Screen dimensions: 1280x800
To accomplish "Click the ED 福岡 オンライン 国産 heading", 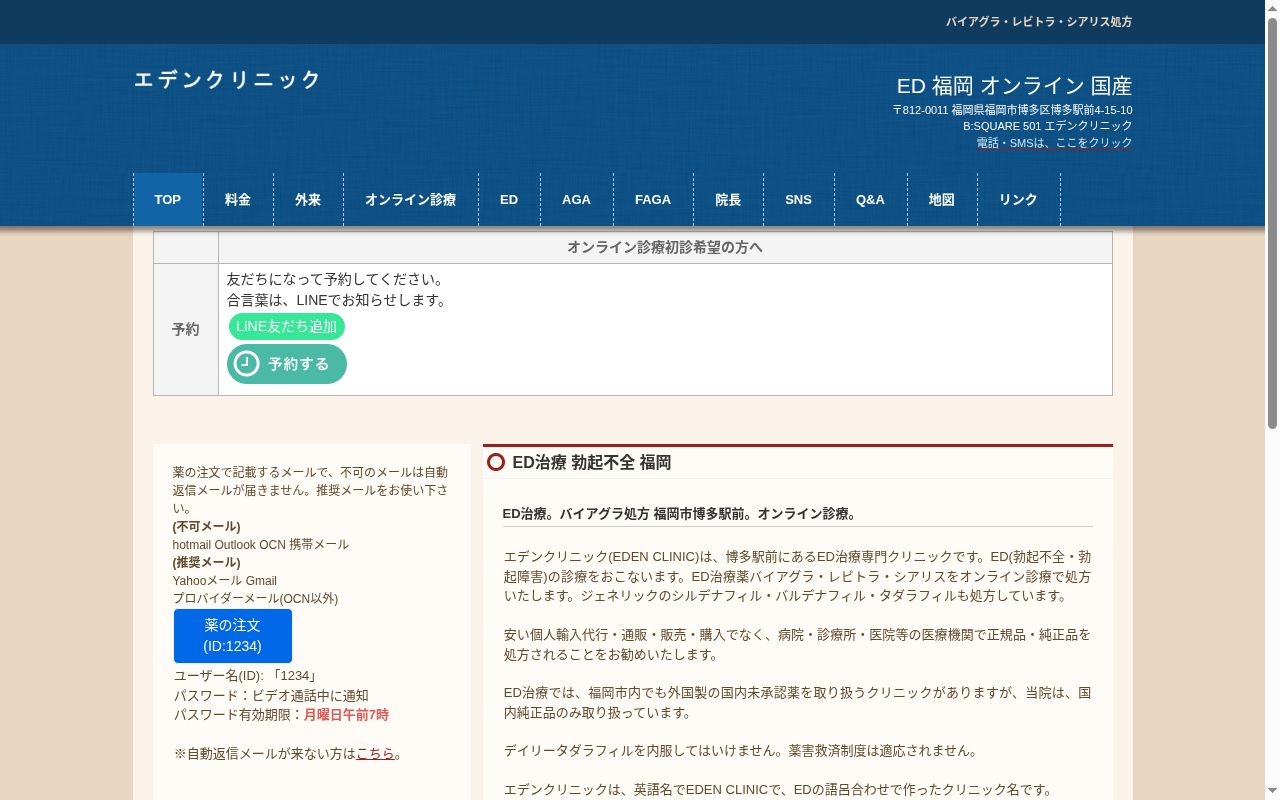I will tap(1014, 86).
